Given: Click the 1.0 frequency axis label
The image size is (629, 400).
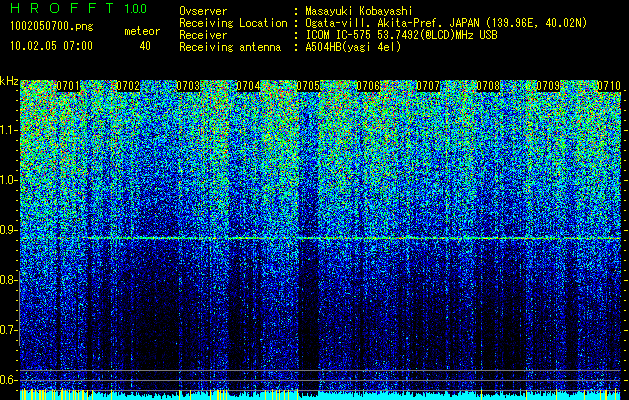Looking at the screenshot, I should click(9, 181).
